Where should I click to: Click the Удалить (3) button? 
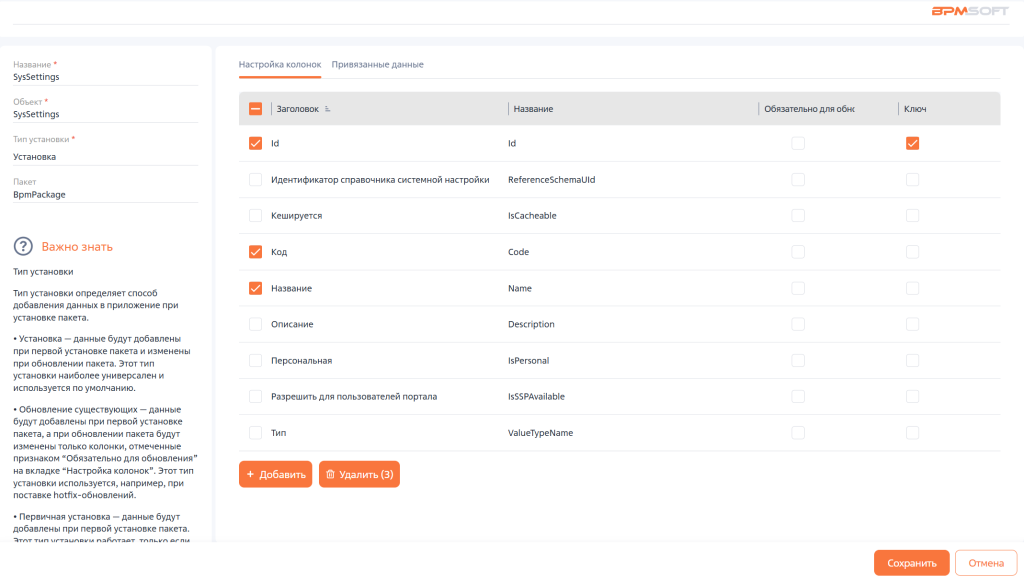359,475
